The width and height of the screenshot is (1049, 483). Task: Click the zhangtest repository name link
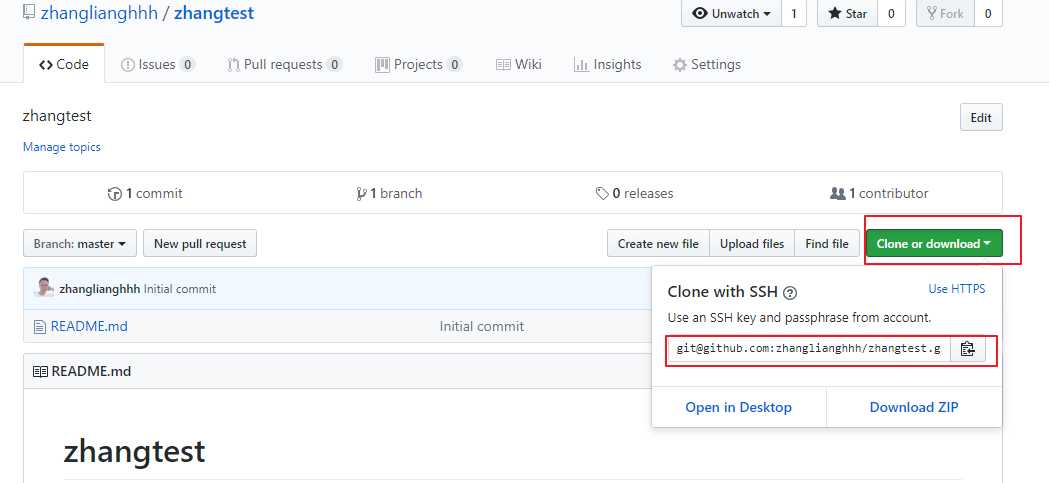214,13
